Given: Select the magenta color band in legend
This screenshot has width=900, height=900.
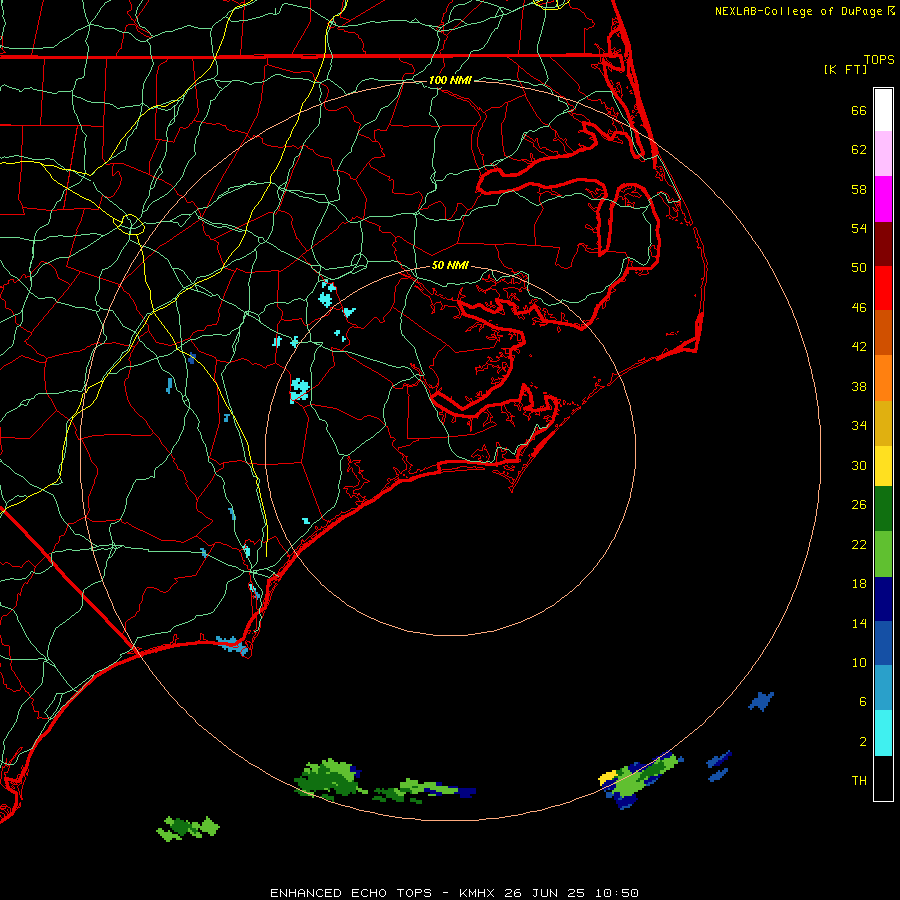Looking at the screenshot, I should tap(883, 199).
